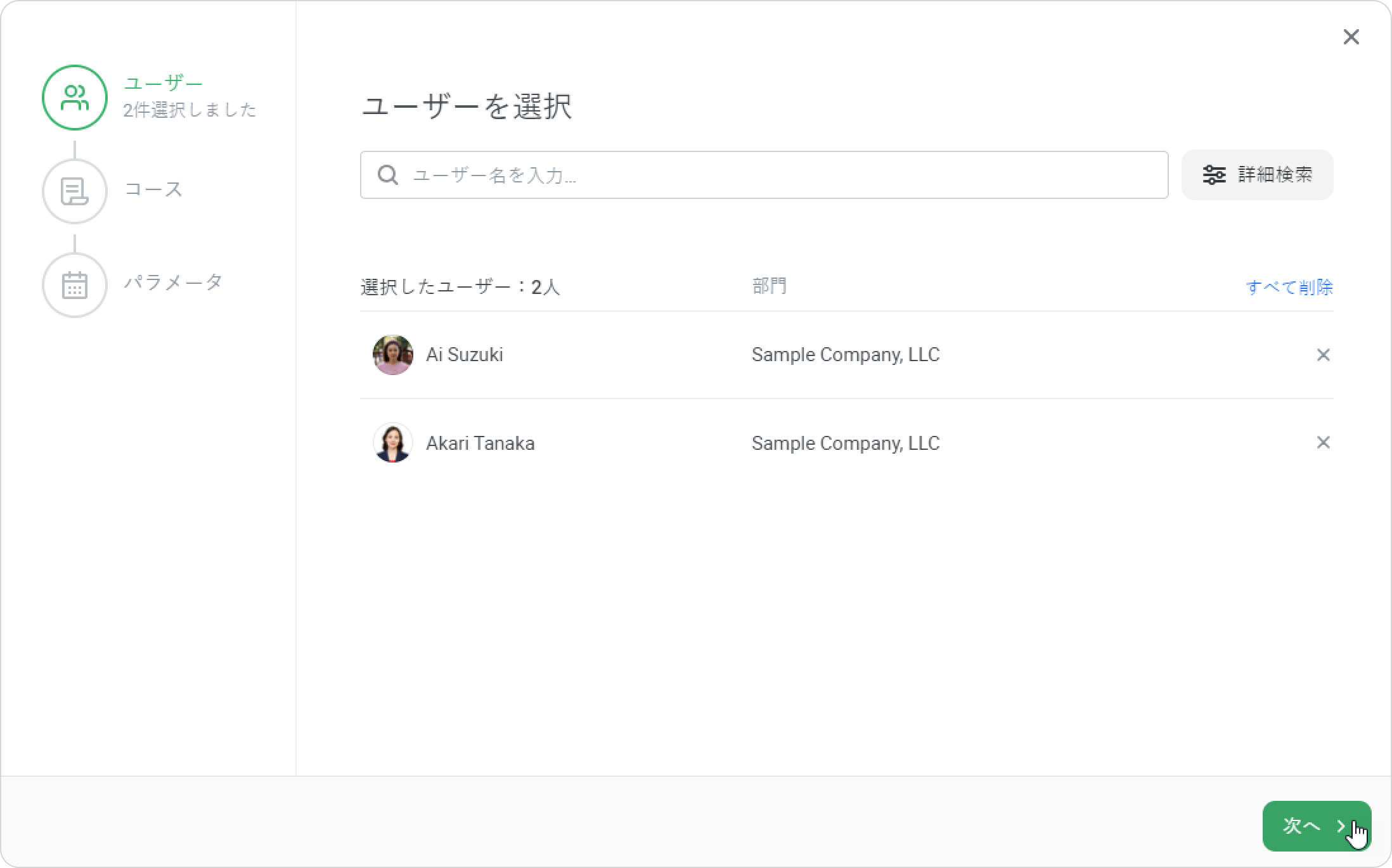The image size is (1392, 868).
Task: Open 詳細検索 advanced search
Action: point(1257,175)
